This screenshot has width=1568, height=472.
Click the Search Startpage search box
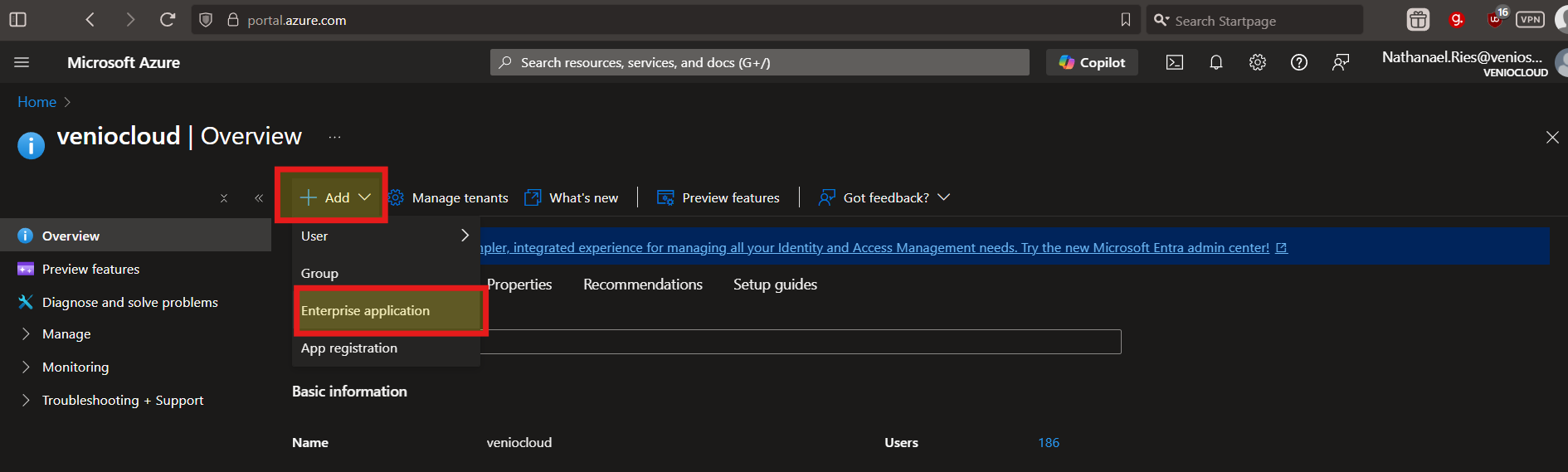[x=1254, y=20]
